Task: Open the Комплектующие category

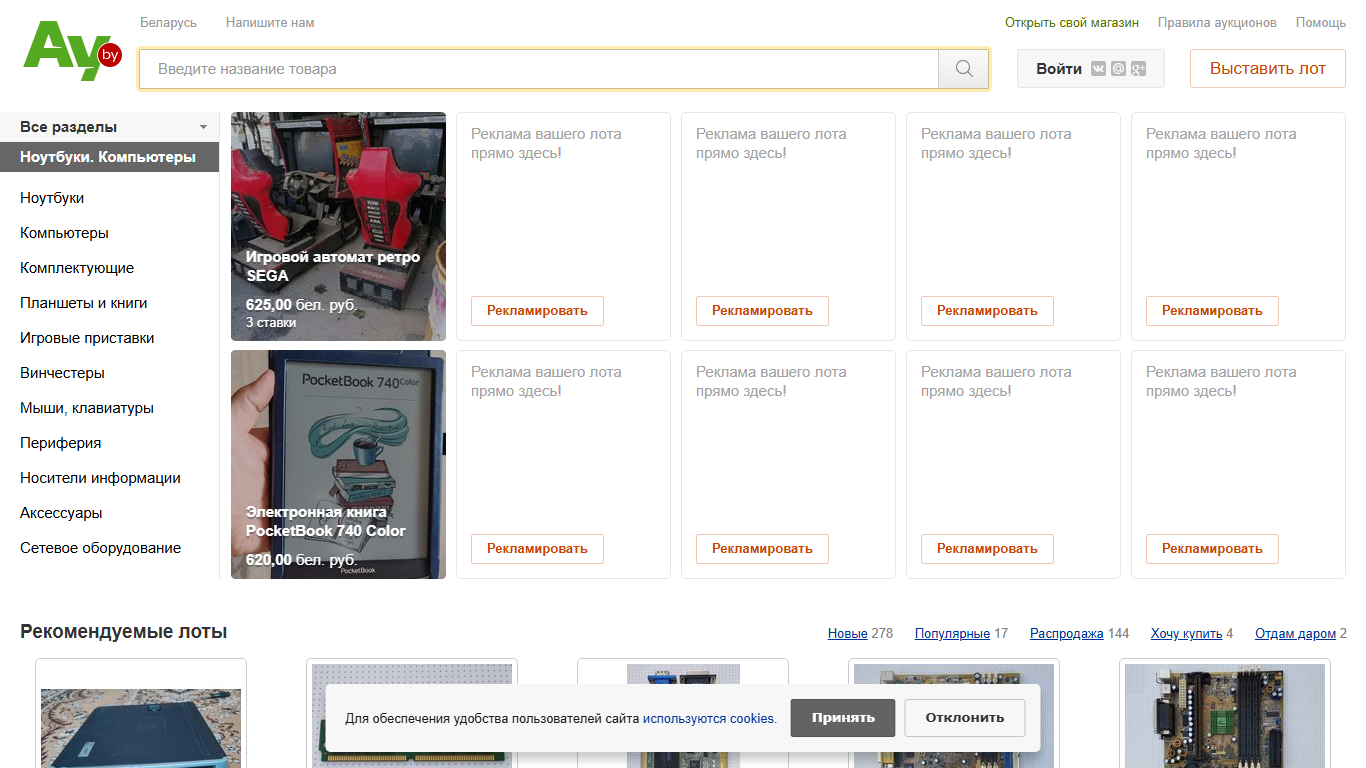Action: coord(77,268)
